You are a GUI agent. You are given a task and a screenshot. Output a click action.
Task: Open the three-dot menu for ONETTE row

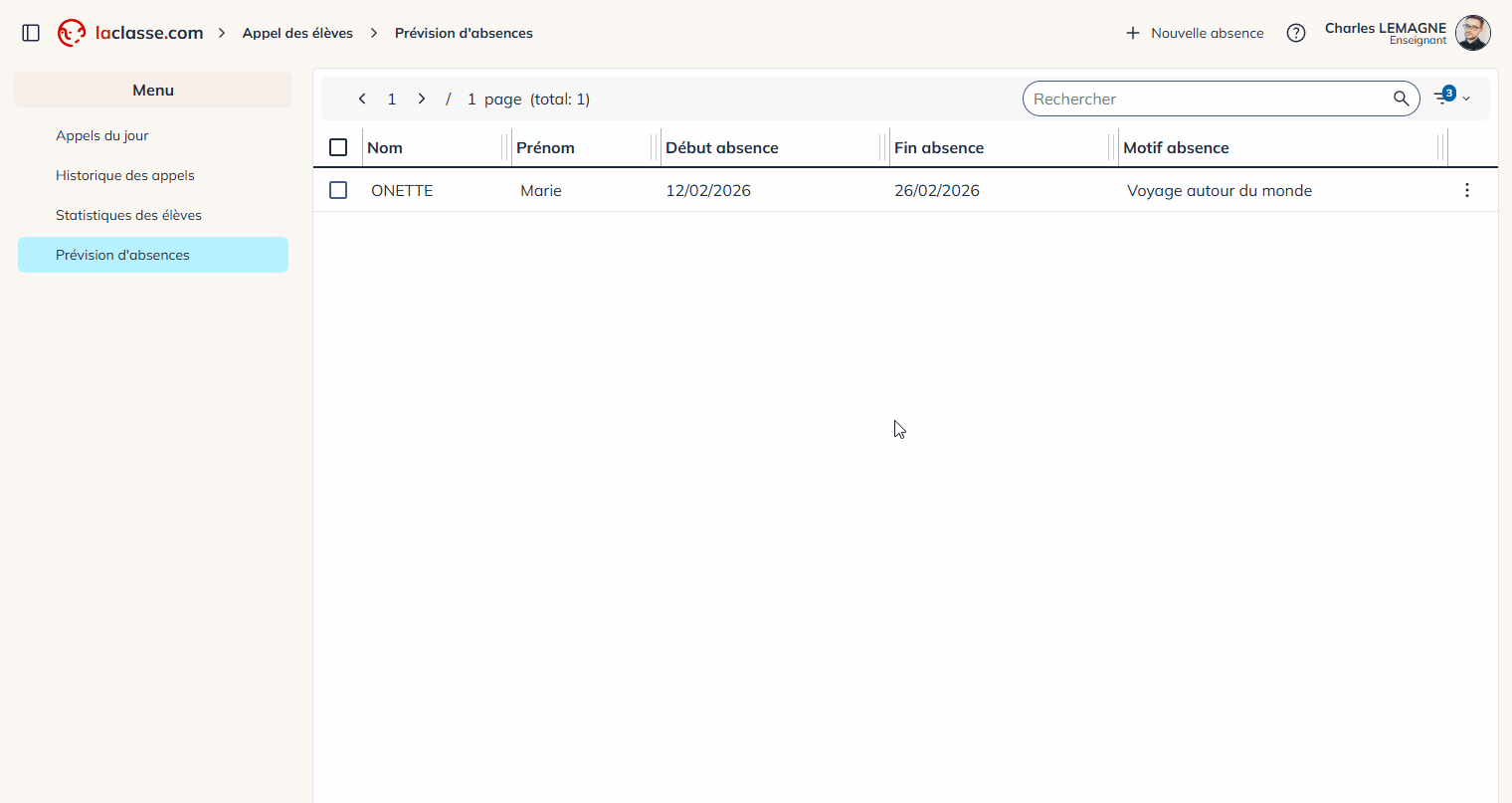pos(1466,190)
